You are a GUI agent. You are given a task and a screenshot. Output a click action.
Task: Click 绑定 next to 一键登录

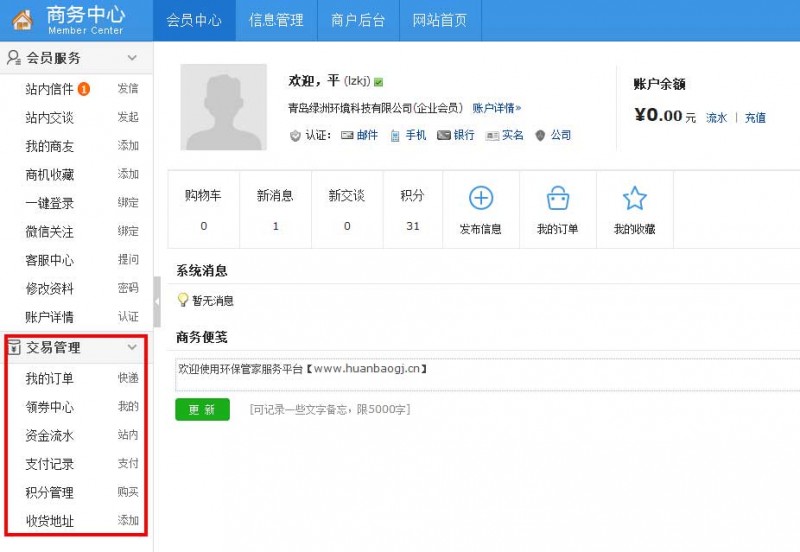coord(128,203)
